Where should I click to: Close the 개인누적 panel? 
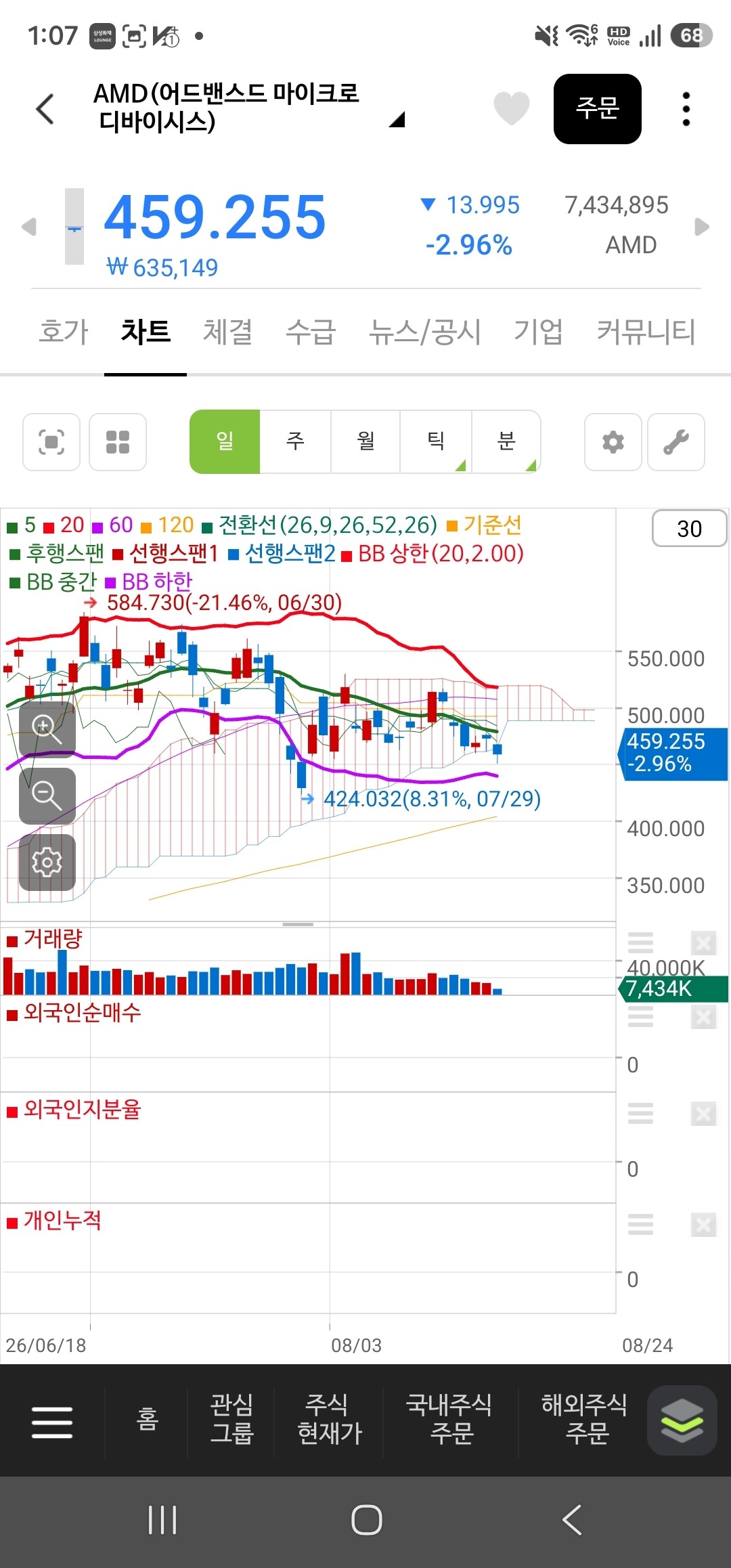[x=703, y=1224]
